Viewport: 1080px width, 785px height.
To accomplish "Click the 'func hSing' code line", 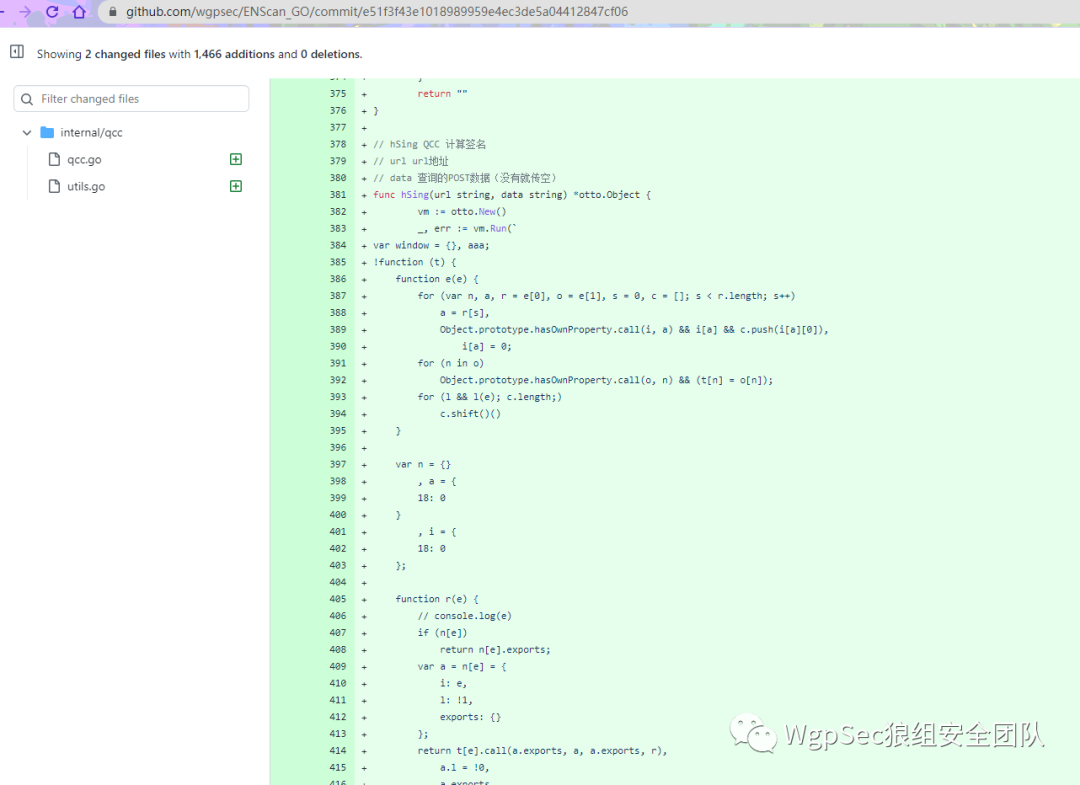I will [x=511, y=195].
